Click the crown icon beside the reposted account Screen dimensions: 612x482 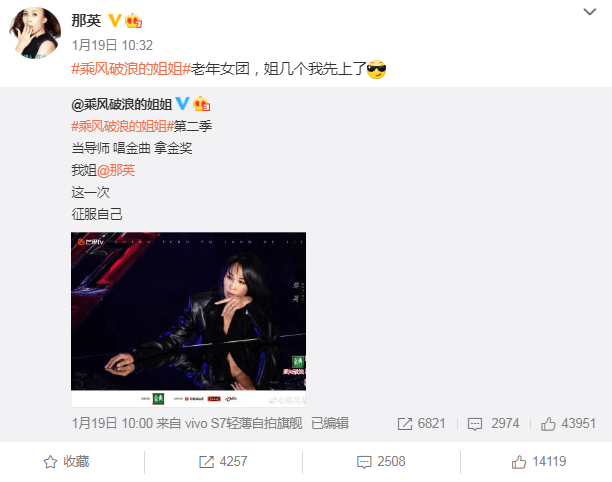click(x=201, y=104)
